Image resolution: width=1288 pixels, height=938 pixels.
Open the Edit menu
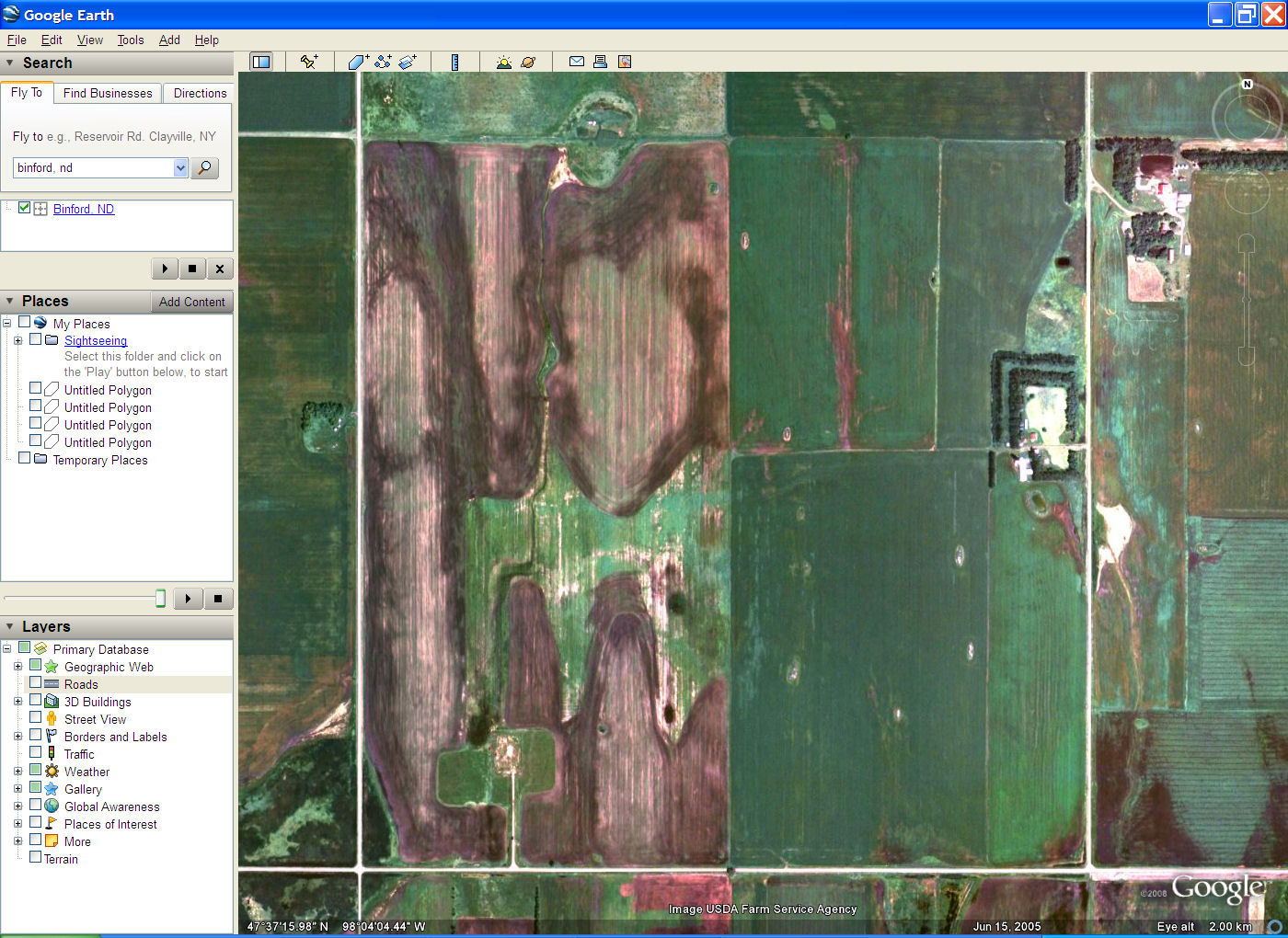52,40
